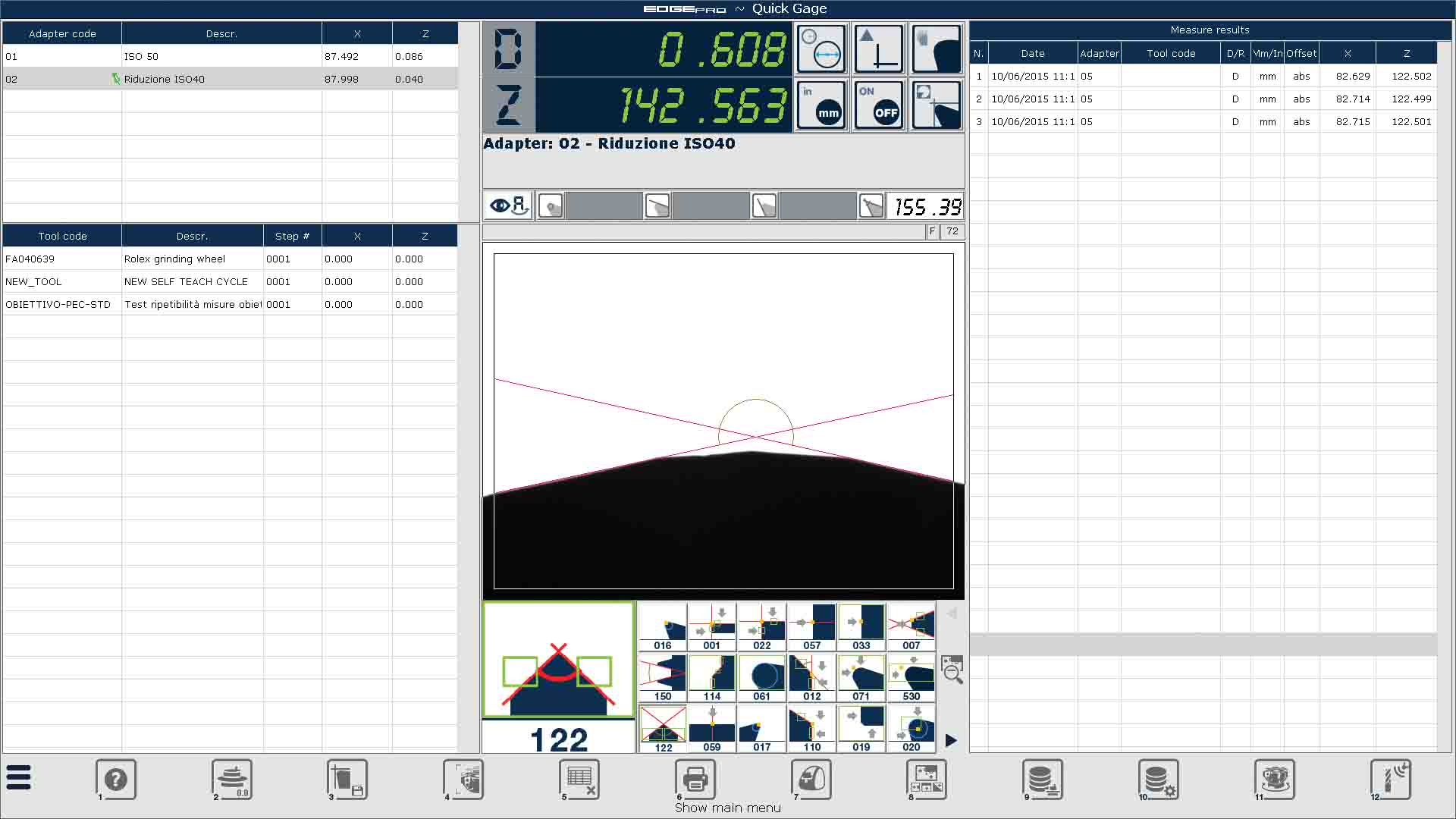The height and width of the screenshot is (819, 1456).
Task: Show previous page of measuring functions
Action: (x=951, y=613)
